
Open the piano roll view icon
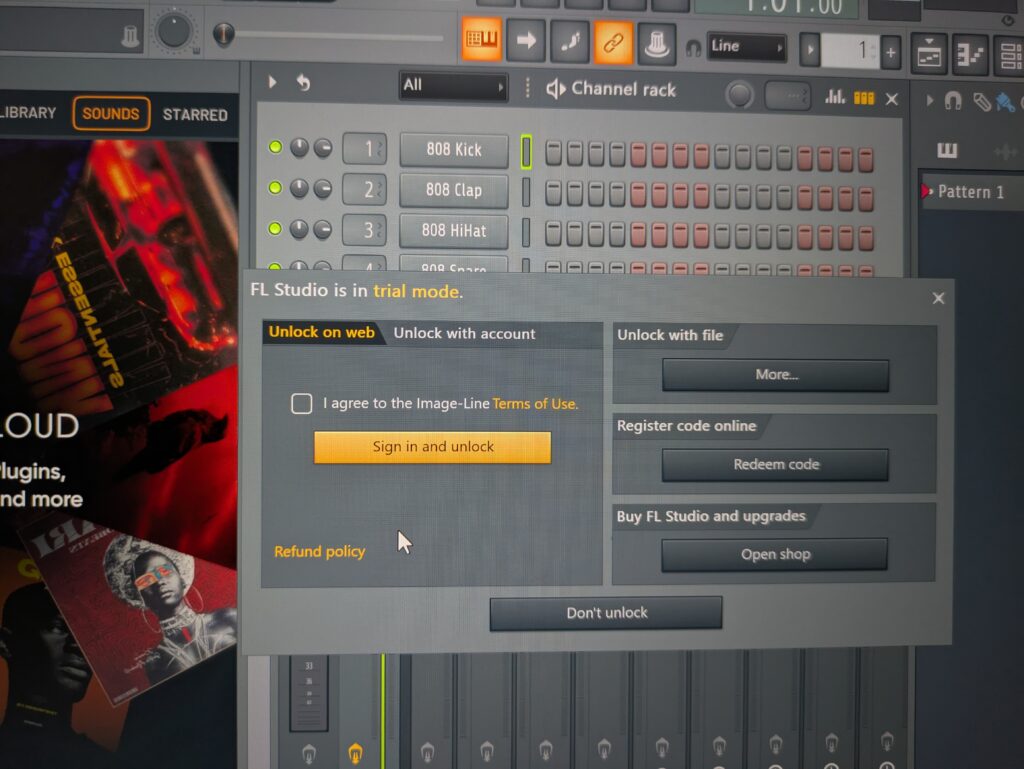point(969,55)
